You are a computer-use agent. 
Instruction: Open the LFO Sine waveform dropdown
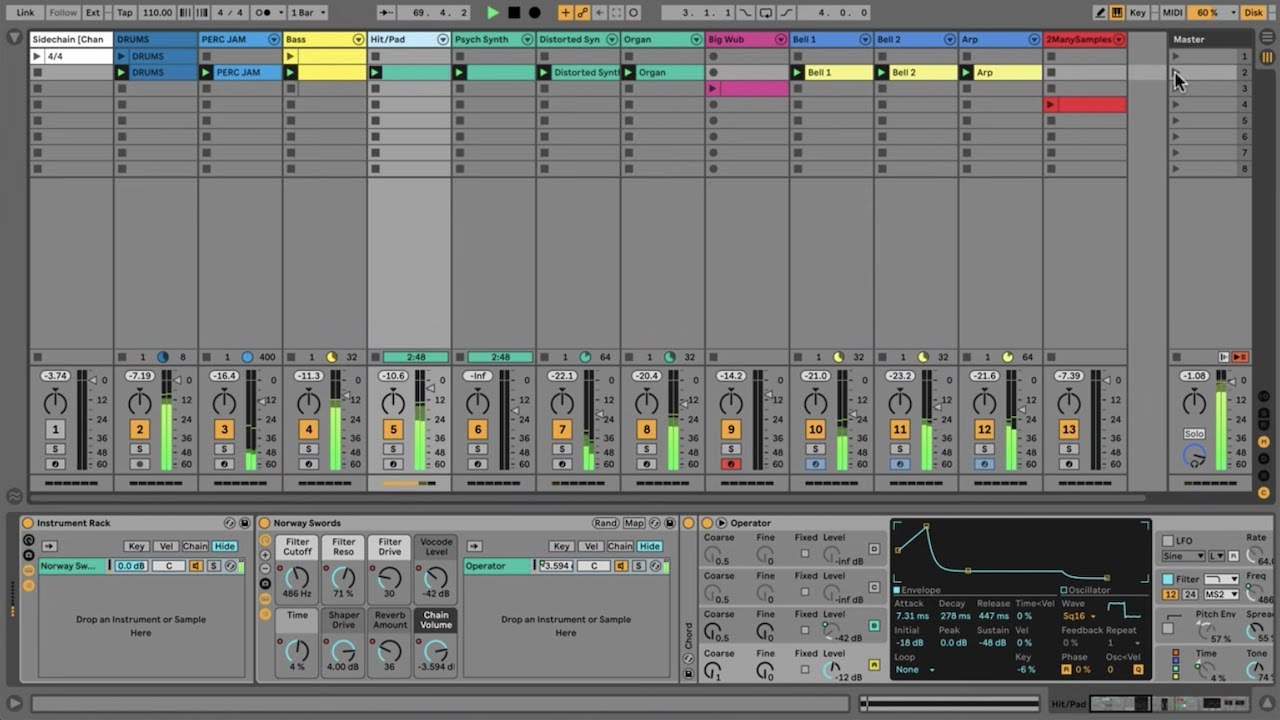pyautogui.click(x=1184, y=556)
